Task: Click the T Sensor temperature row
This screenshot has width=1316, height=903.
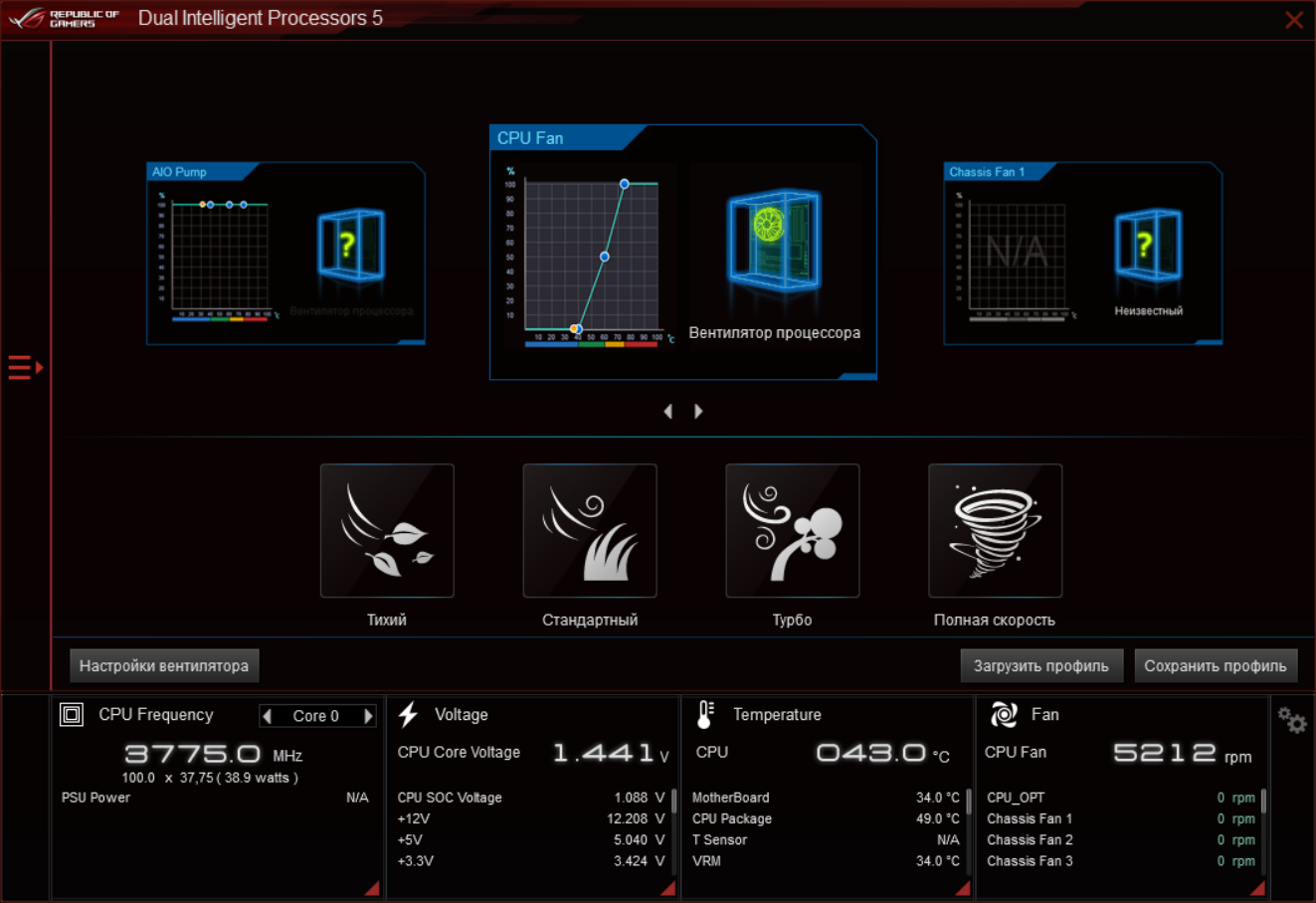Action: point(827,839)
